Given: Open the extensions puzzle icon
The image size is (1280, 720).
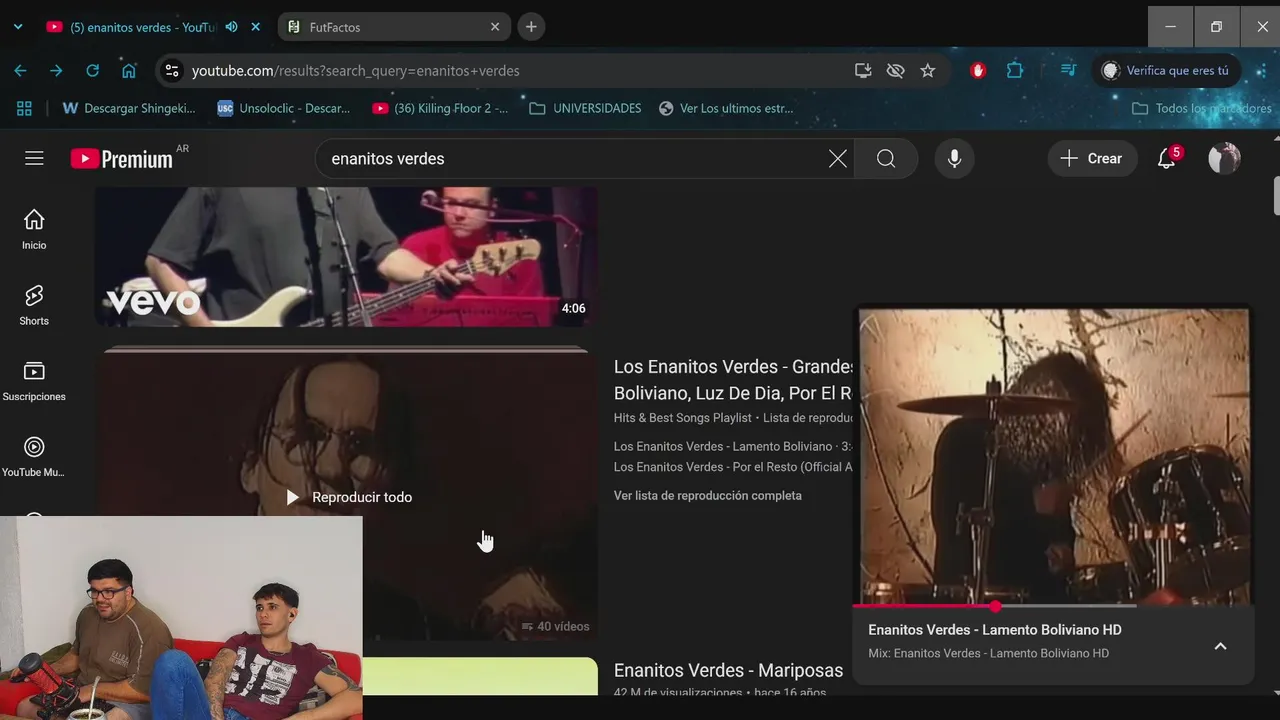Looking at the screenshot, I should [1015, 70].
